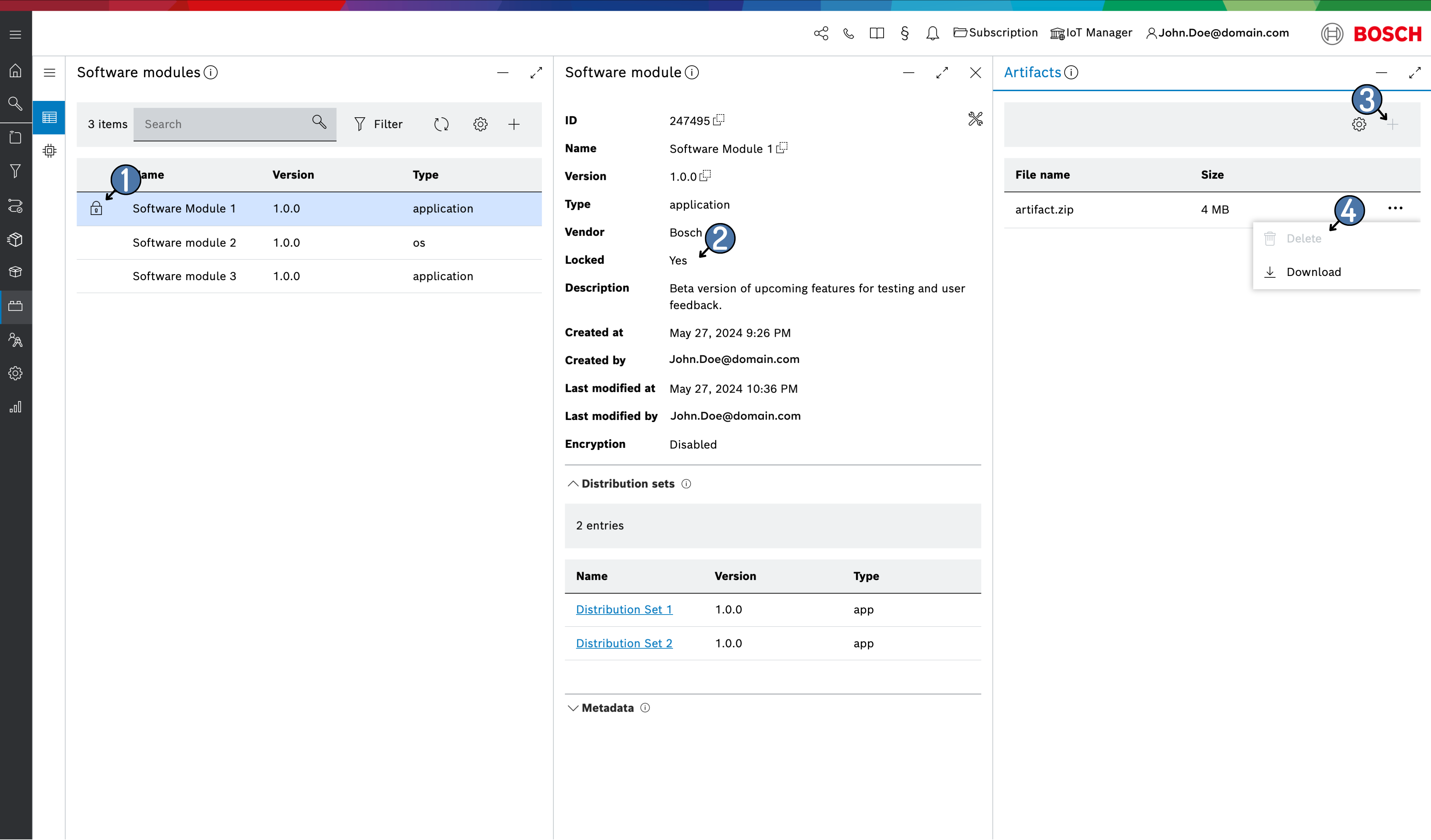Screen dimensions: 1431x840
Task: Expand the Metadata section
Action: pyautogui.click(x=573, y=708)
